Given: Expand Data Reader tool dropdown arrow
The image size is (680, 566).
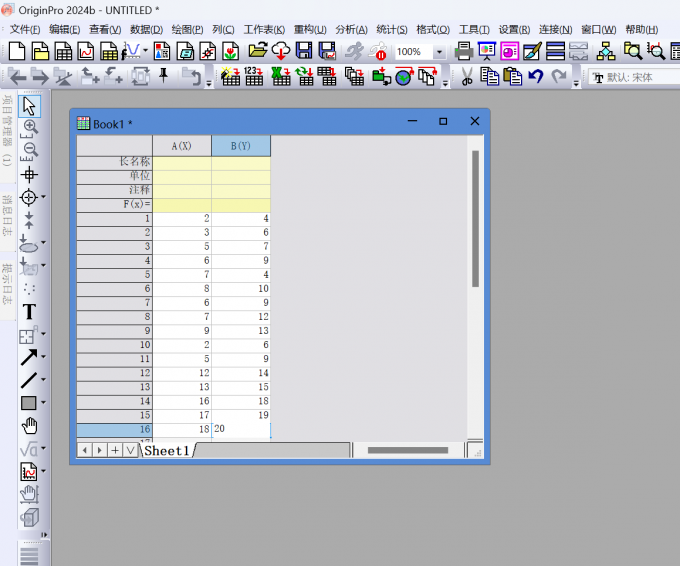Looking at the screenshot, I should (x=43, y=197).
